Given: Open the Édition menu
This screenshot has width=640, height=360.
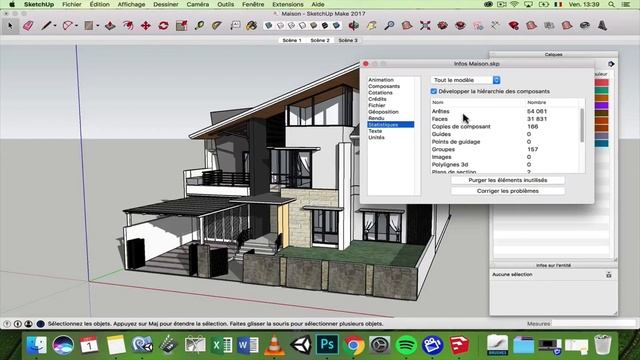Looking at the screenshot, I should click(100, 4).
